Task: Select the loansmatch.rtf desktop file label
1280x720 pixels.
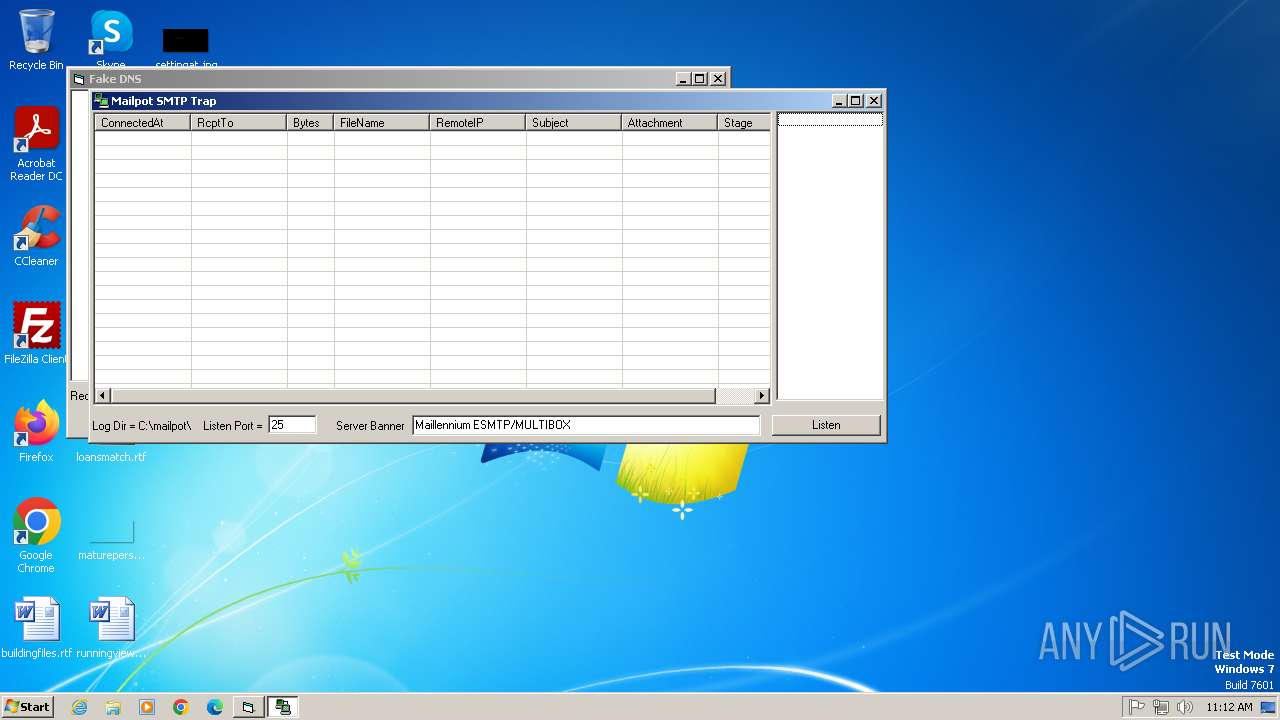Action: point(111,457)
